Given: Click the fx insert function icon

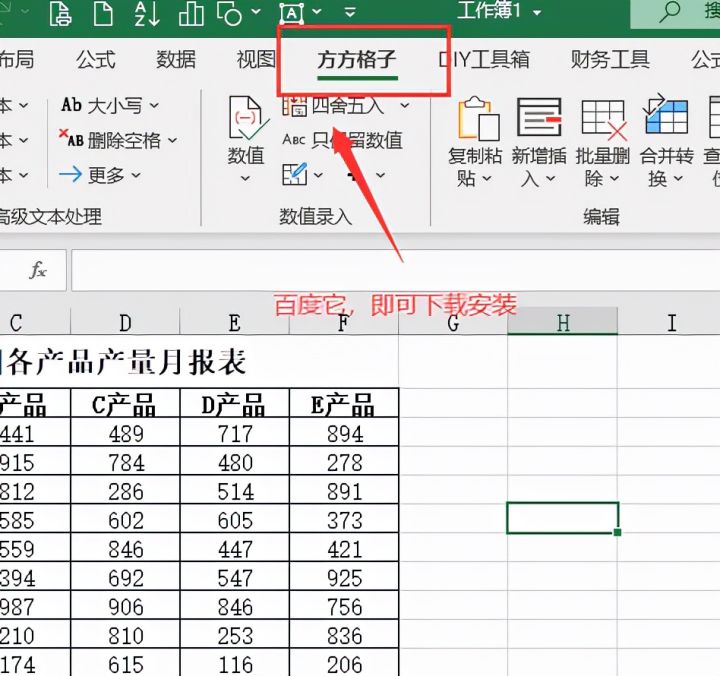Looking at the screenshot, I should pos(38,270).
